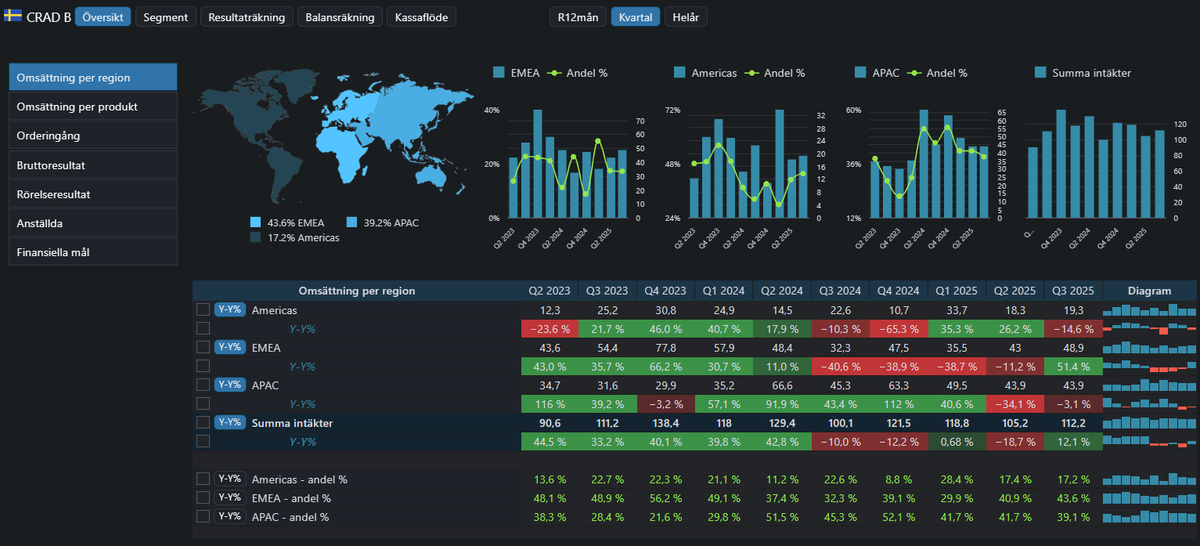Open Bruttoresultat in the sidebar
The image size is (1200, 546).
tap(93, 164)
